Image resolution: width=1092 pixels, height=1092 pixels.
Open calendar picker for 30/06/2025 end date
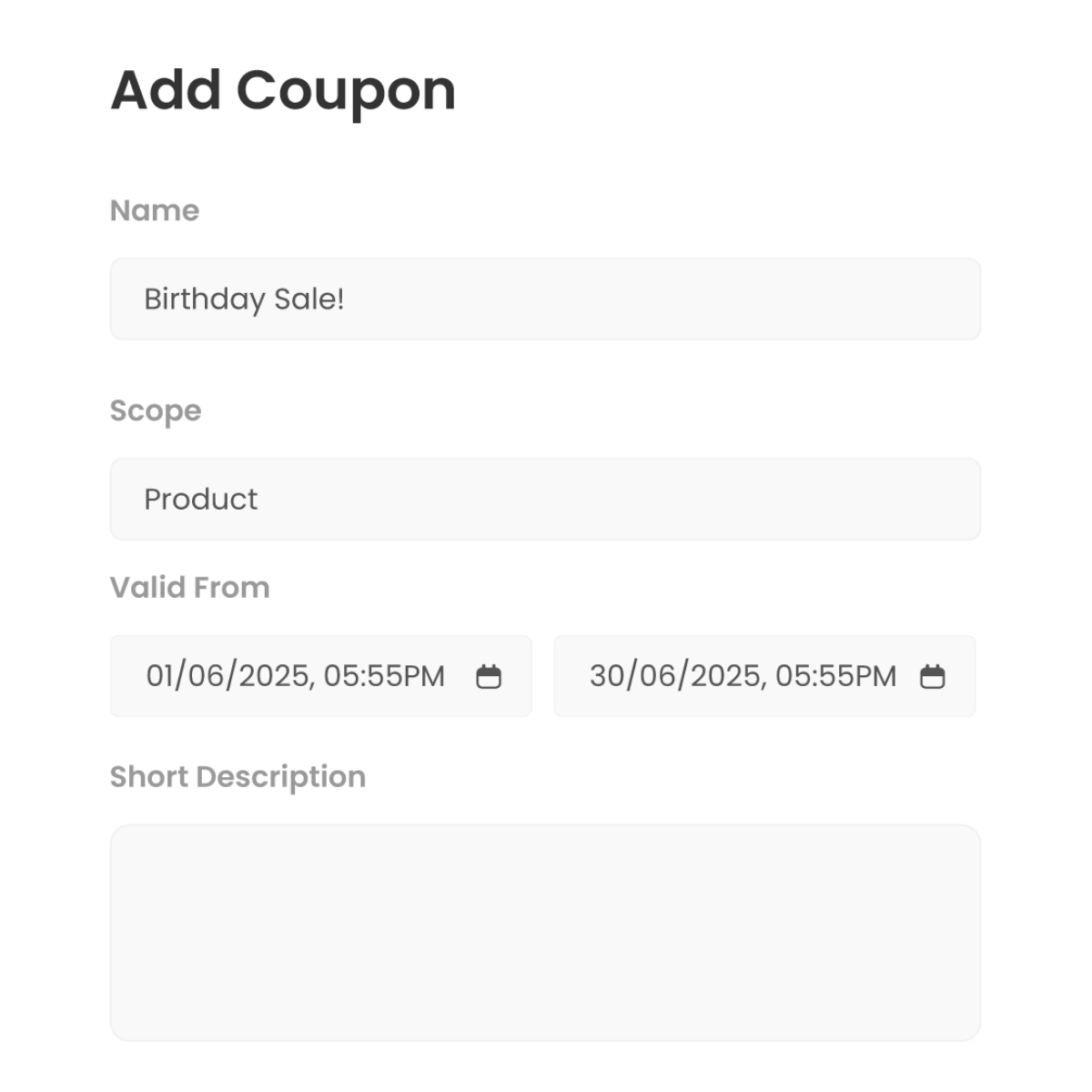pyautogui.click(x=933, y=676)
